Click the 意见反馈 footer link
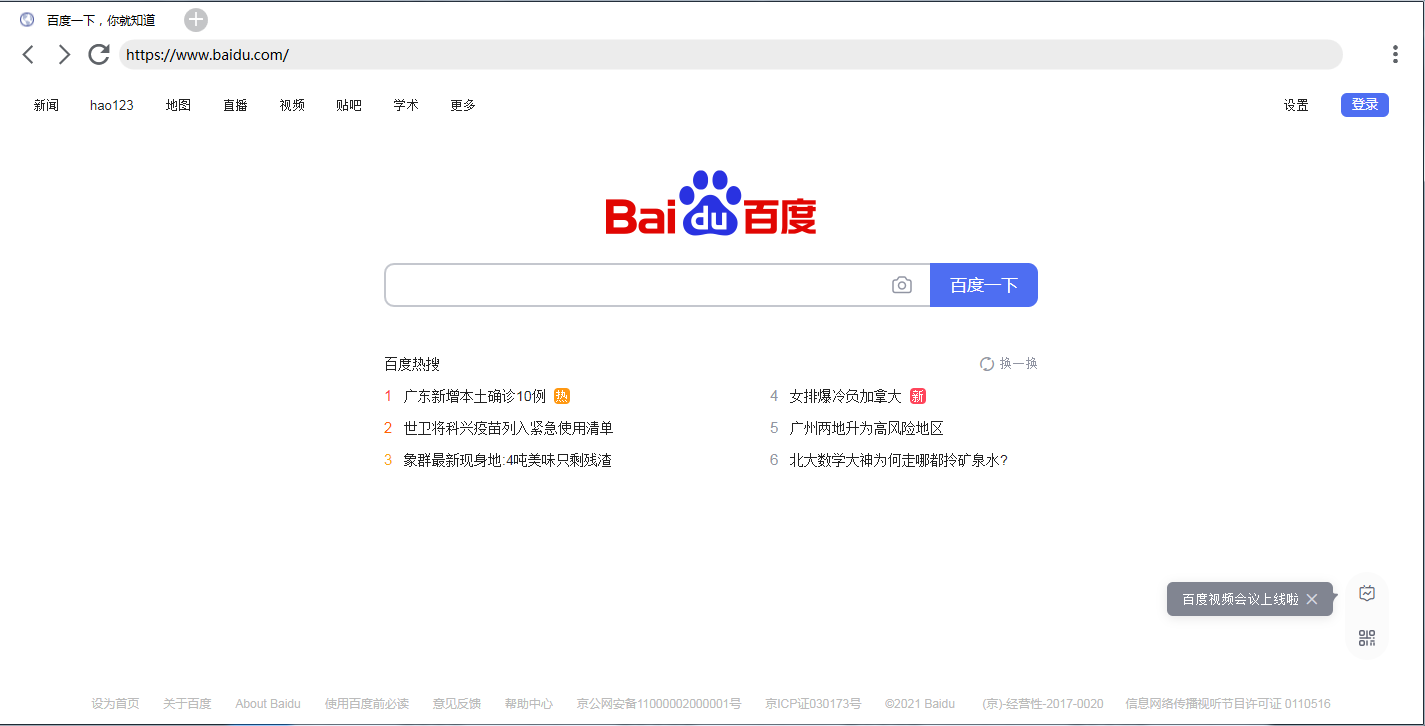 coord(457,704)
